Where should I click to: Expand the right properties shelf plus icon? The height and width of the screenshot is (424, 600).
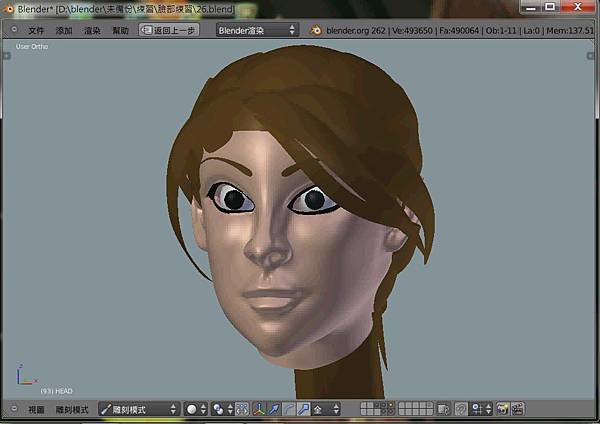(x=590, y=56)
